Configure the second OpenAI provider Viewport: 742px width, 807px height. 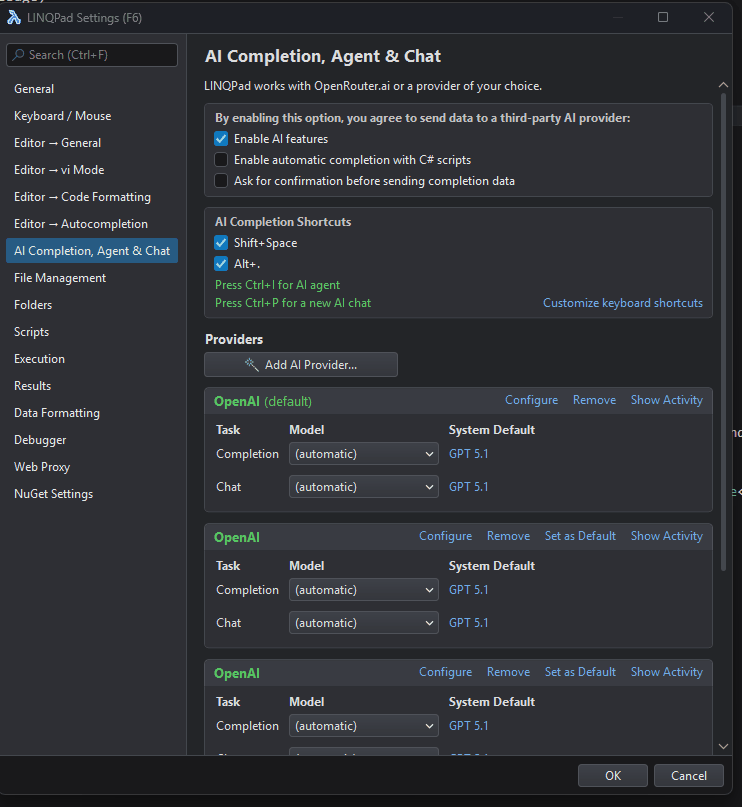click(x=446, y=536)
